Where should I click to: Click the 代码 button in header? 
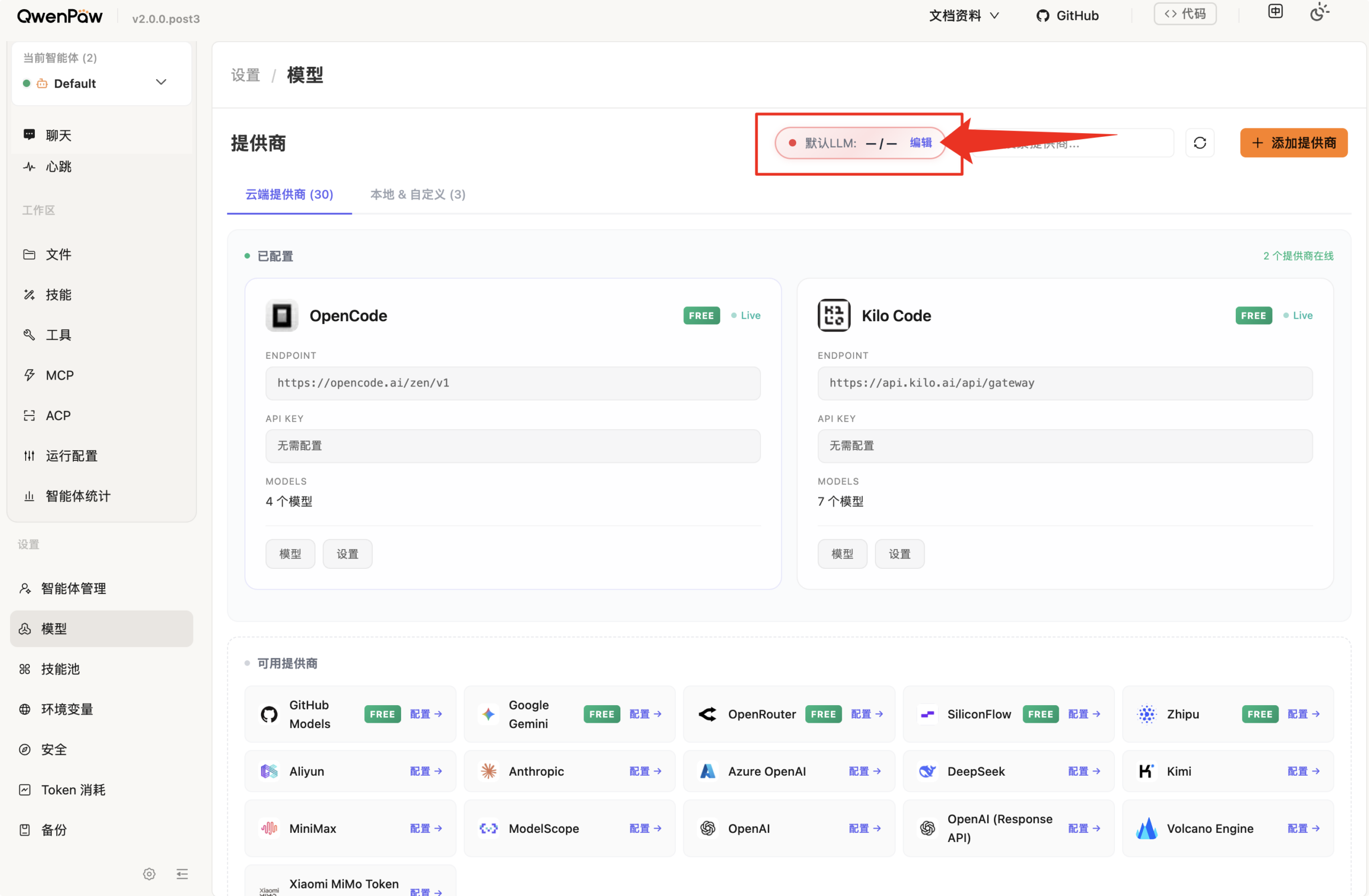pos(1185,14)
